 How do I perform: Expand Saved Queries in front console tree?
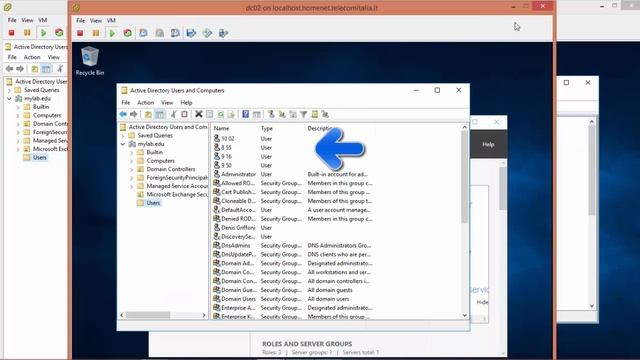(x=123, y=136)
